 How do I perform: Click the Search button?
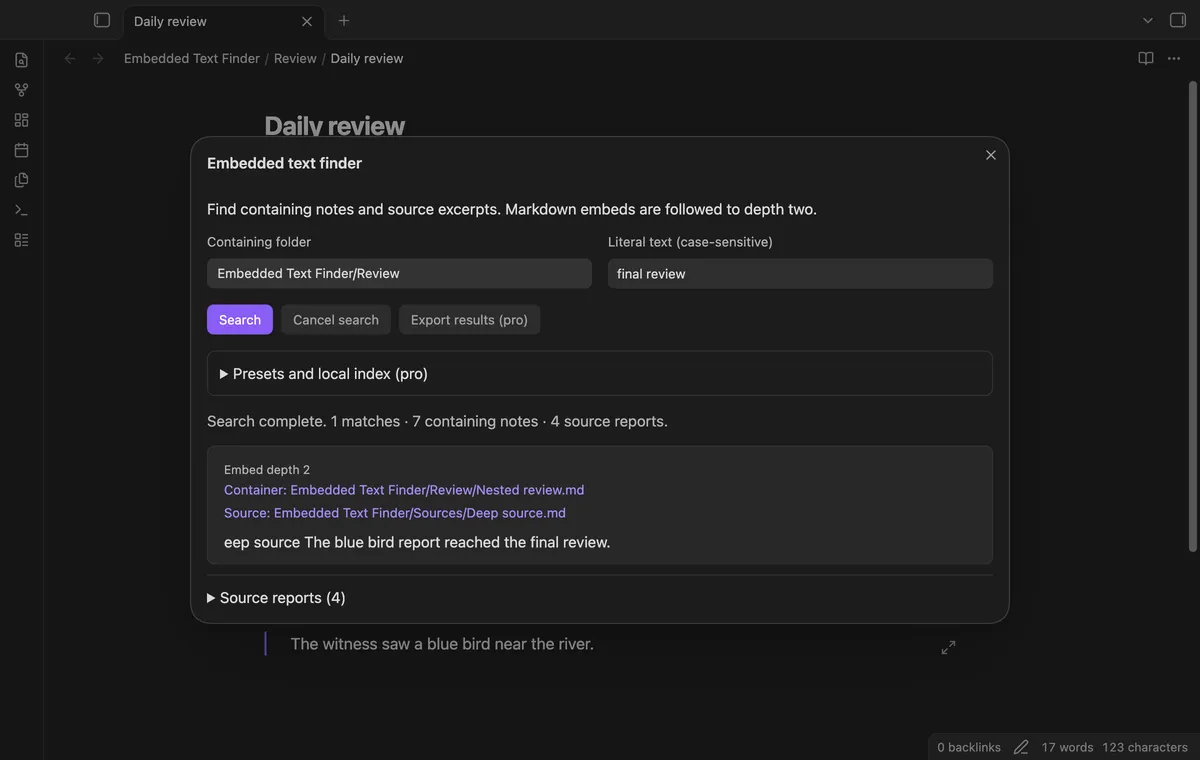coord(240,320)
